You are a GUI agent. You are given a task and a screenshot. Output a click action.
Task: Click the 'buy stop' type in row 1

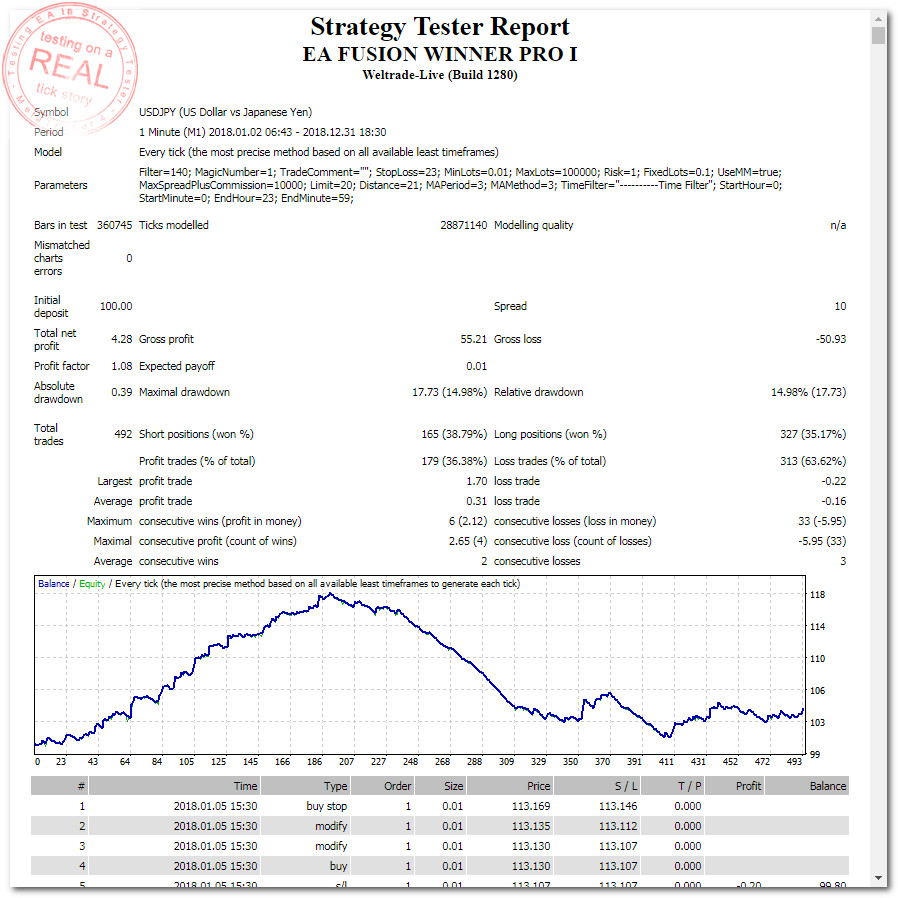(326, 806)
